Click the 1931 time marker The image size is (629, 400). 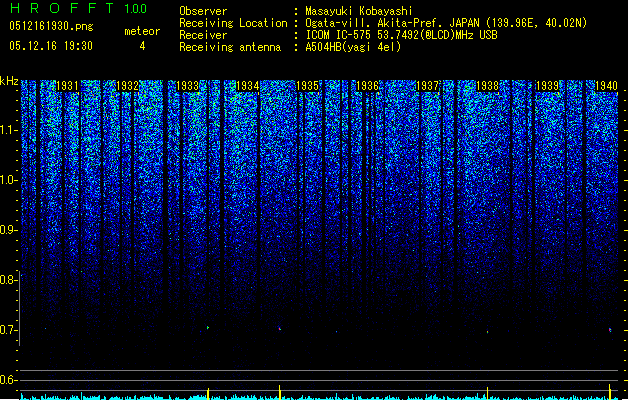click(67, 86)
